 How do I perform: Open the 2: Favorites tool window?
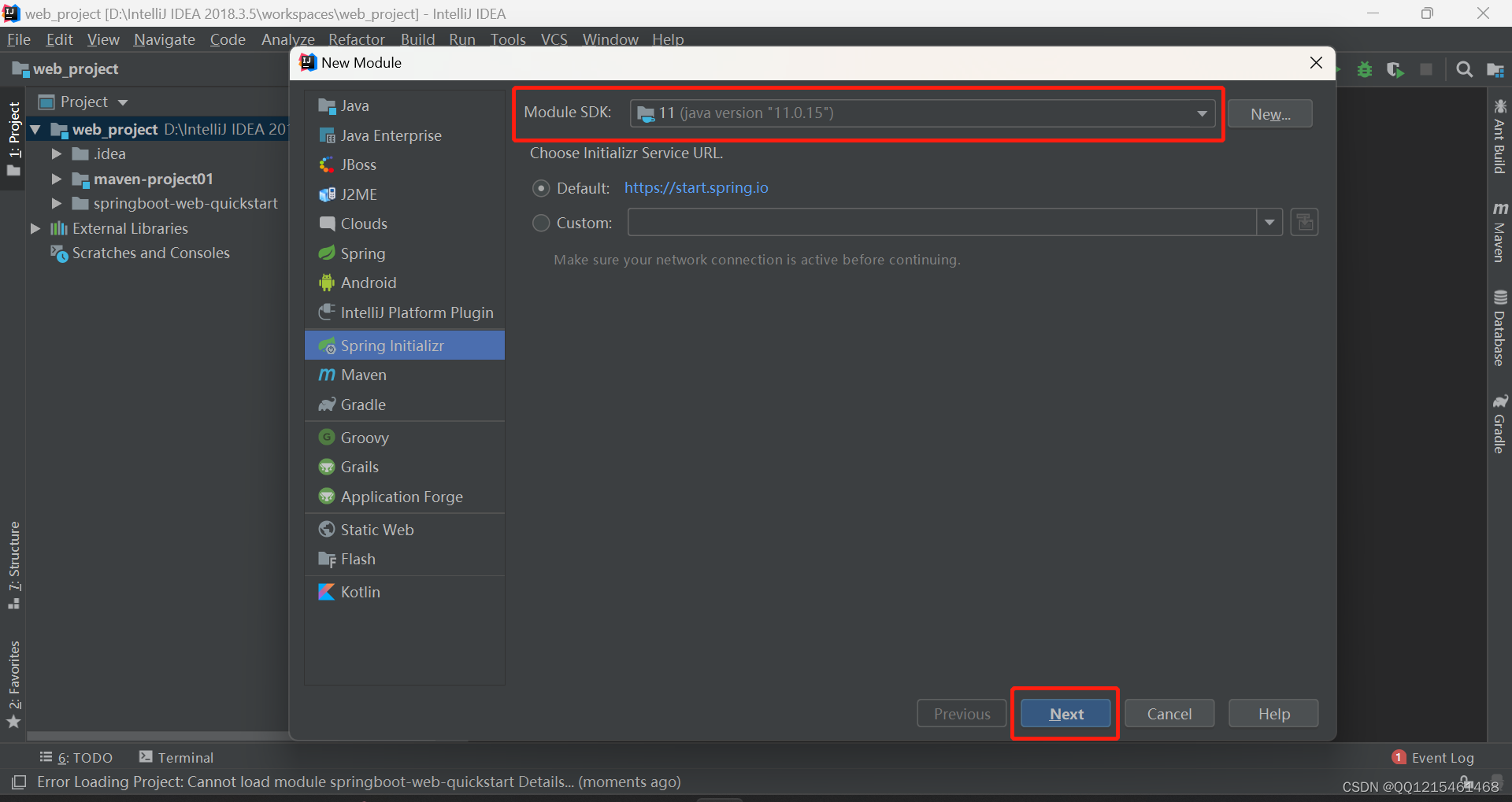13,685
